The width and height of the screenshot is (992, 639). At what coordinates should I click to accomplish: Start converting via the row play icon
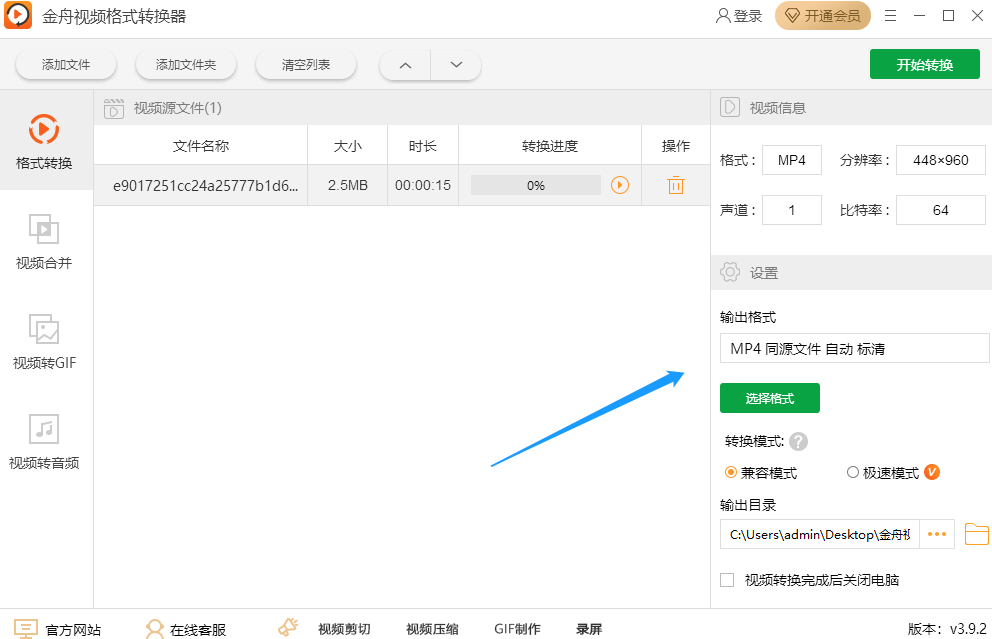[x=619, y=185]
